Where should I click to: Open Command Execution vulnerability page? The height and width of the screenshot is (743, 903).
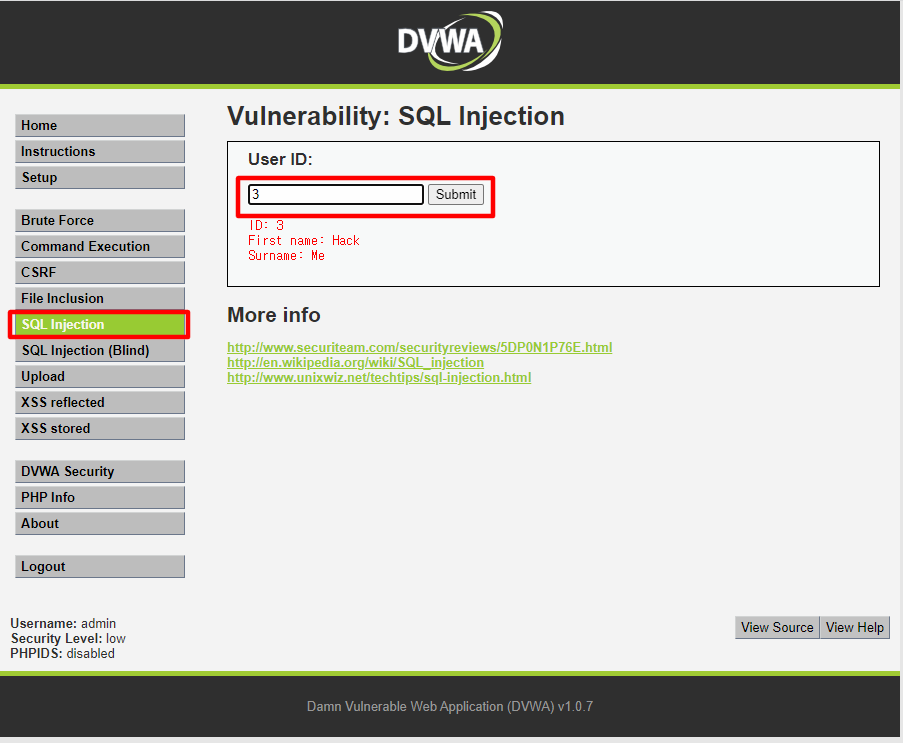point(100,246)
